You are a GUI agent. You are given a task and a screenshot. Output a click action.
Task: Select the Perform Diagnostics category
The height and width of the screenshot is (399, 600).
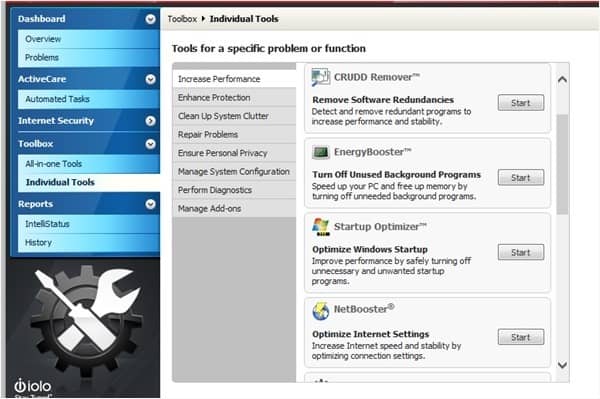click(234, 190)
